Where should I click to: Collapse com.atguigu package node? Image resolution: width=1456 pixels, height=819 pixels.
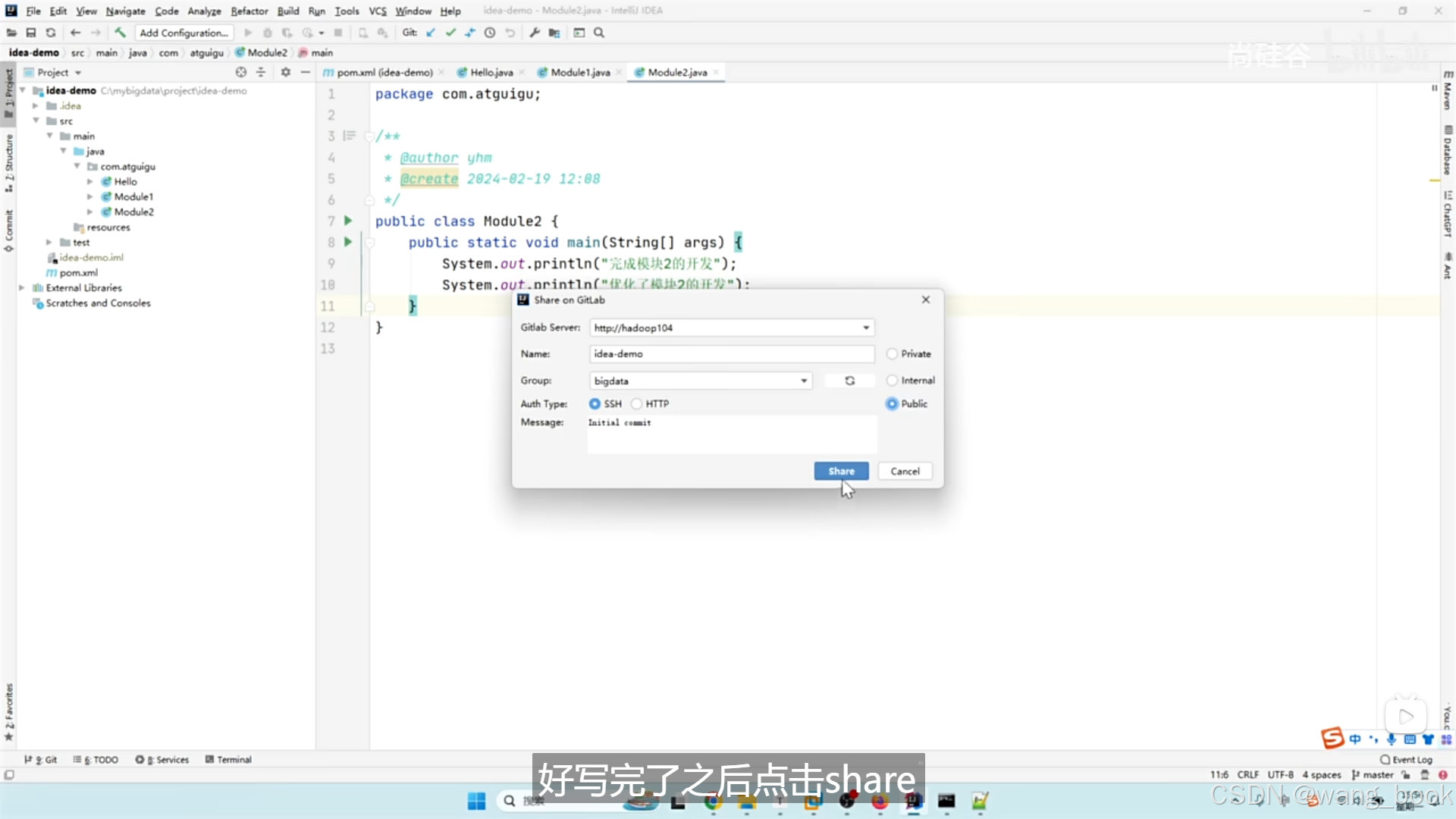(x=77, y=166)
